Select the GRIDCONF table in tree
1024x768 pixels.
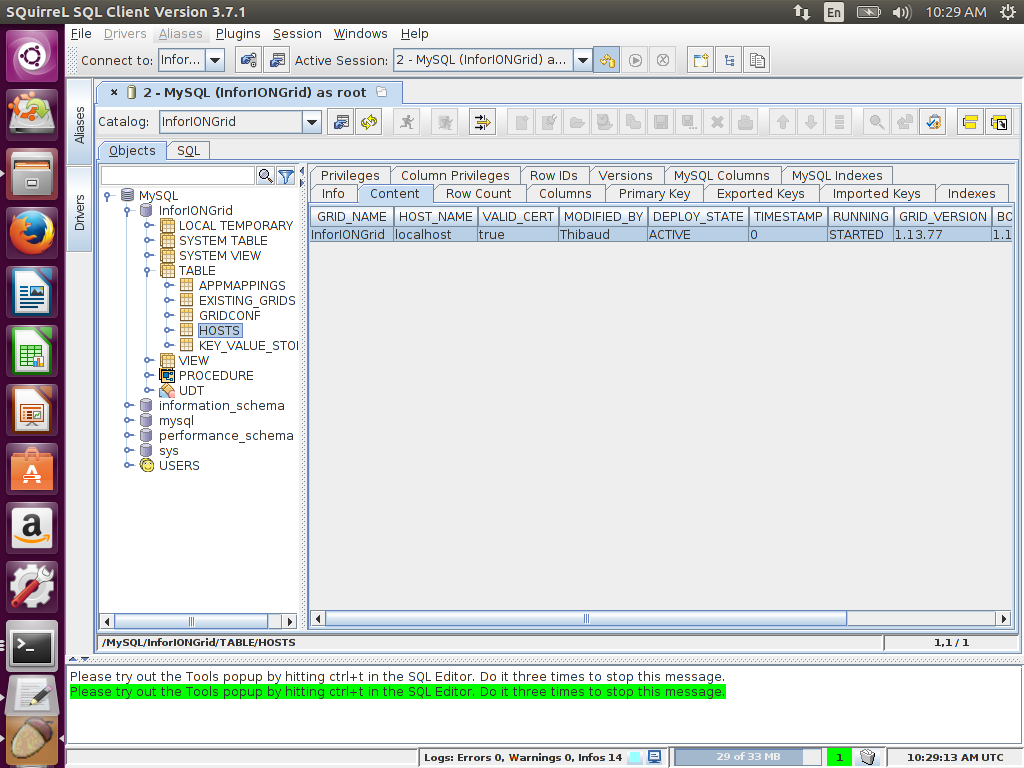229,315
